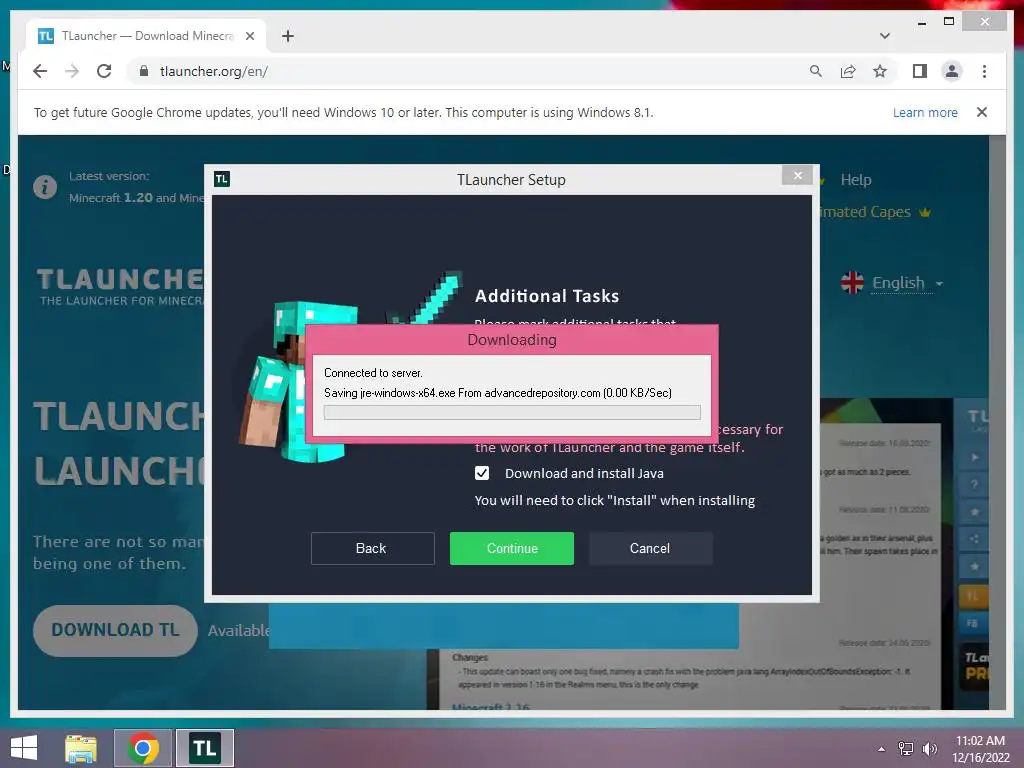Click the 'Saving jre-windows-x64.exe' status text
The height and width of the screenshot is (768, 1024).
tap(498, 392)
